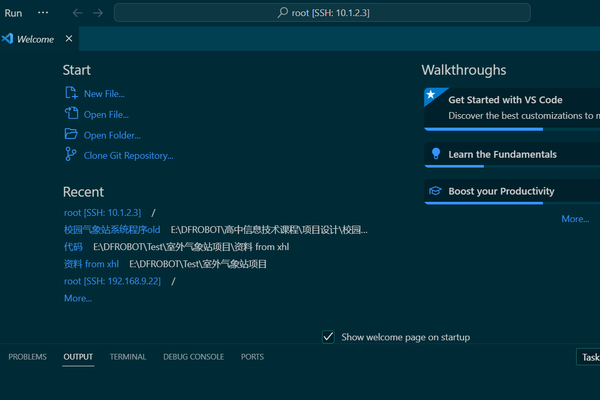Open recent 资料 from xhl folder

[91, 264]
